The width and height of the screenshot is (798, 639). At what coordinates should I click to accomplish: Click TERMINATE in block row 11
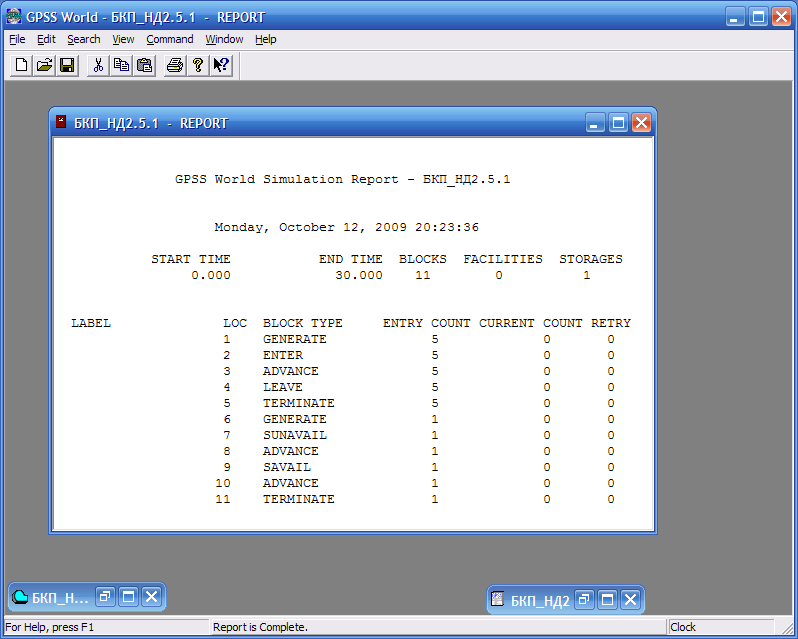click(299, 499)
